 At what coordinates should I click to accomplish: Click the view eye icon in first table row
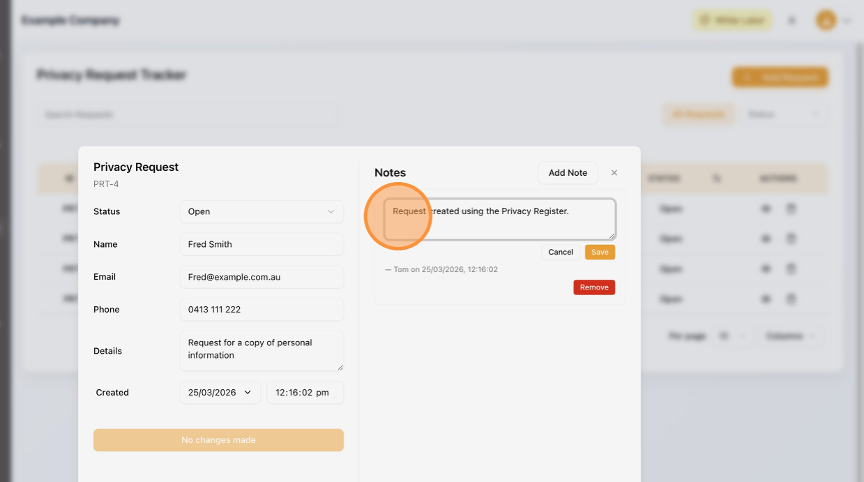point(767,210)
